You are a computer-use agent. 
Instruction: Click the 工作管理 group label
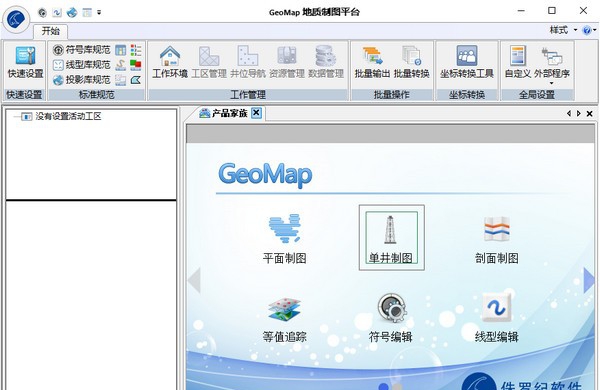248,95
